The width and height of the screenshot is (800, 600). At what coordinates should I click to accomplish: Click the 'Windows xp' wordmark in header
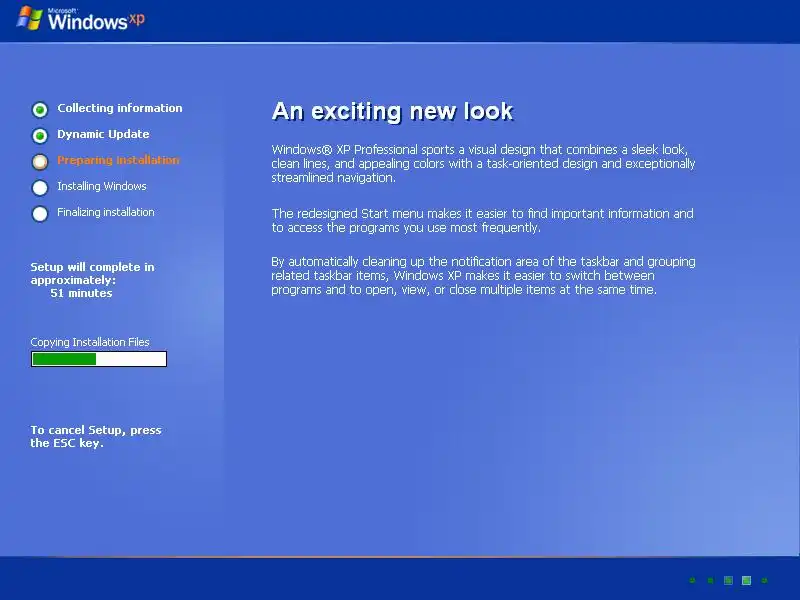pos(96,19)
